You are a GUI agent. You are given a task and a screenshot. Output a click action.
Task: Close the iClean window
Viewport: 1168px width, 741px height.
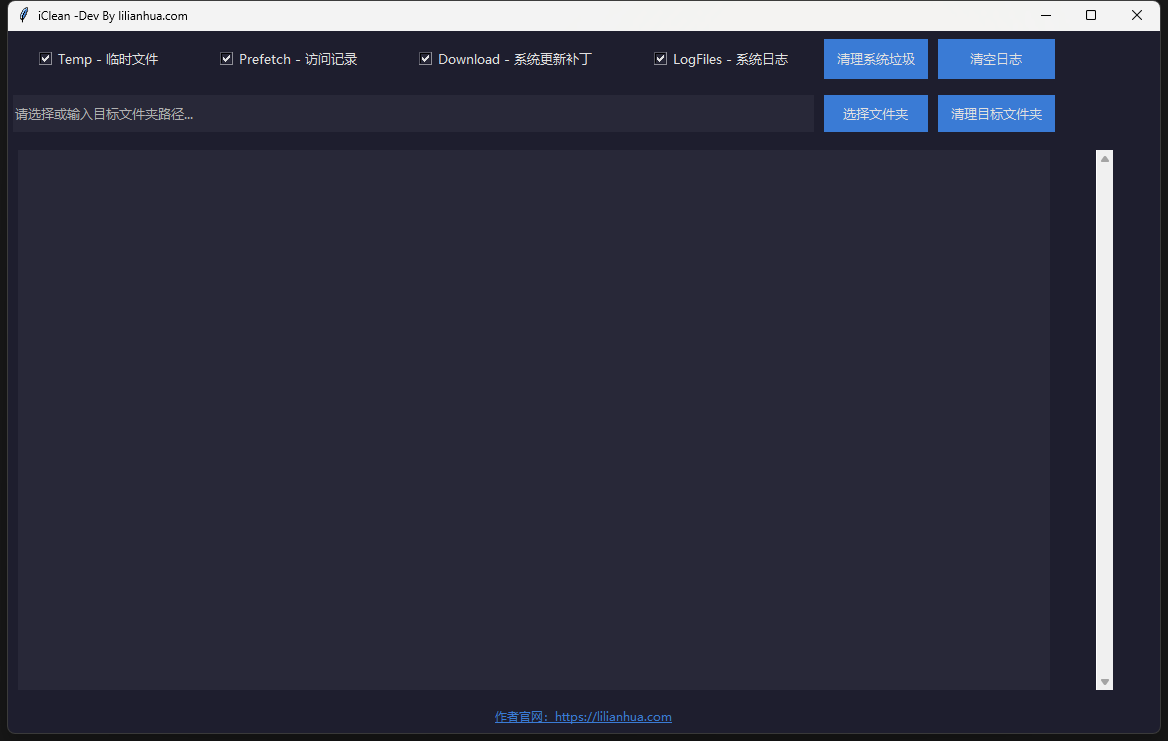point(1137,15)
